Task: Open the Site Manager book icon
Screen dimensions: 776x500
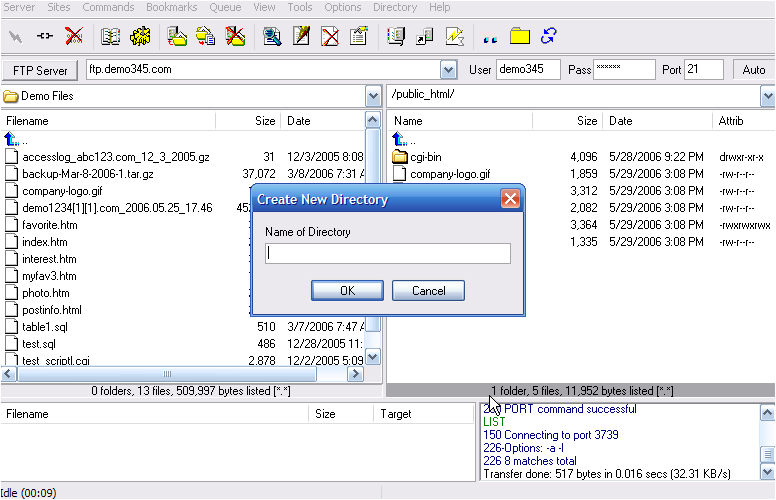Action: click(x=110, y=37)
